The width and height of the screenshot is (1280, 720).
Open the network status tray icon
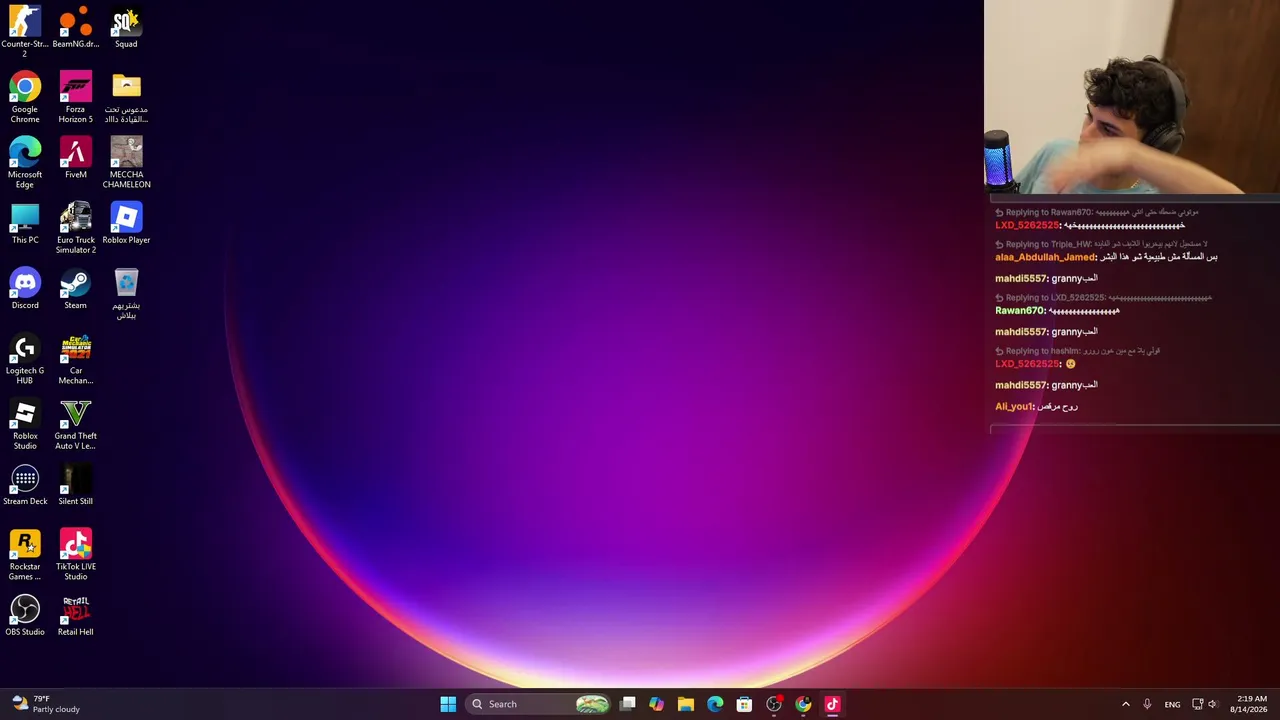tap(1197, 704)
